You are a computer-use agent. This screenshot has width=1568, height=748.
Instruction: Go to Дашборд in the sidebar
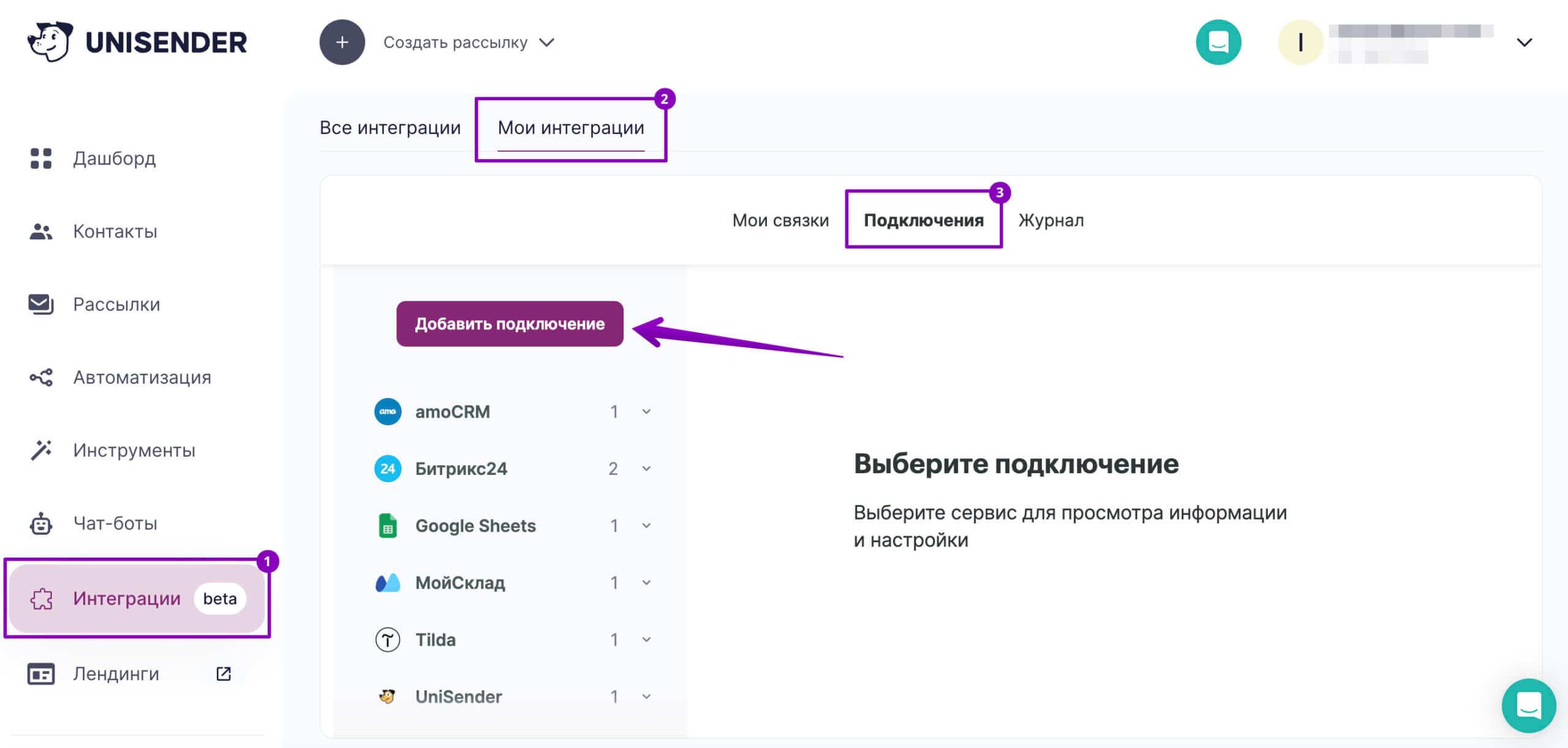tap(115, 159)
